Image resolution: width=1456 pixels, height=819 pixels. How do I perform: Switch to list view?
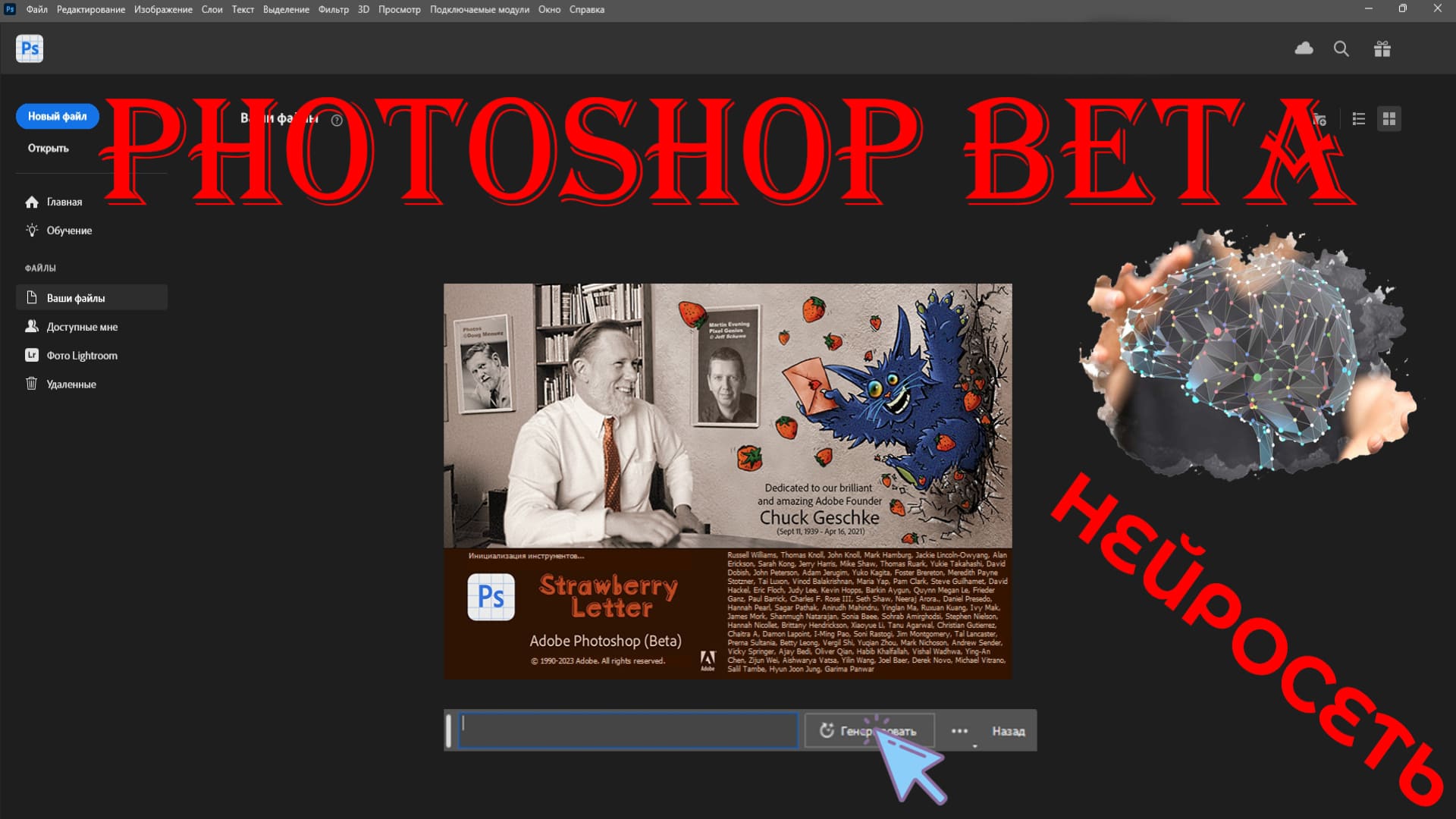(x=1358, y=119)
